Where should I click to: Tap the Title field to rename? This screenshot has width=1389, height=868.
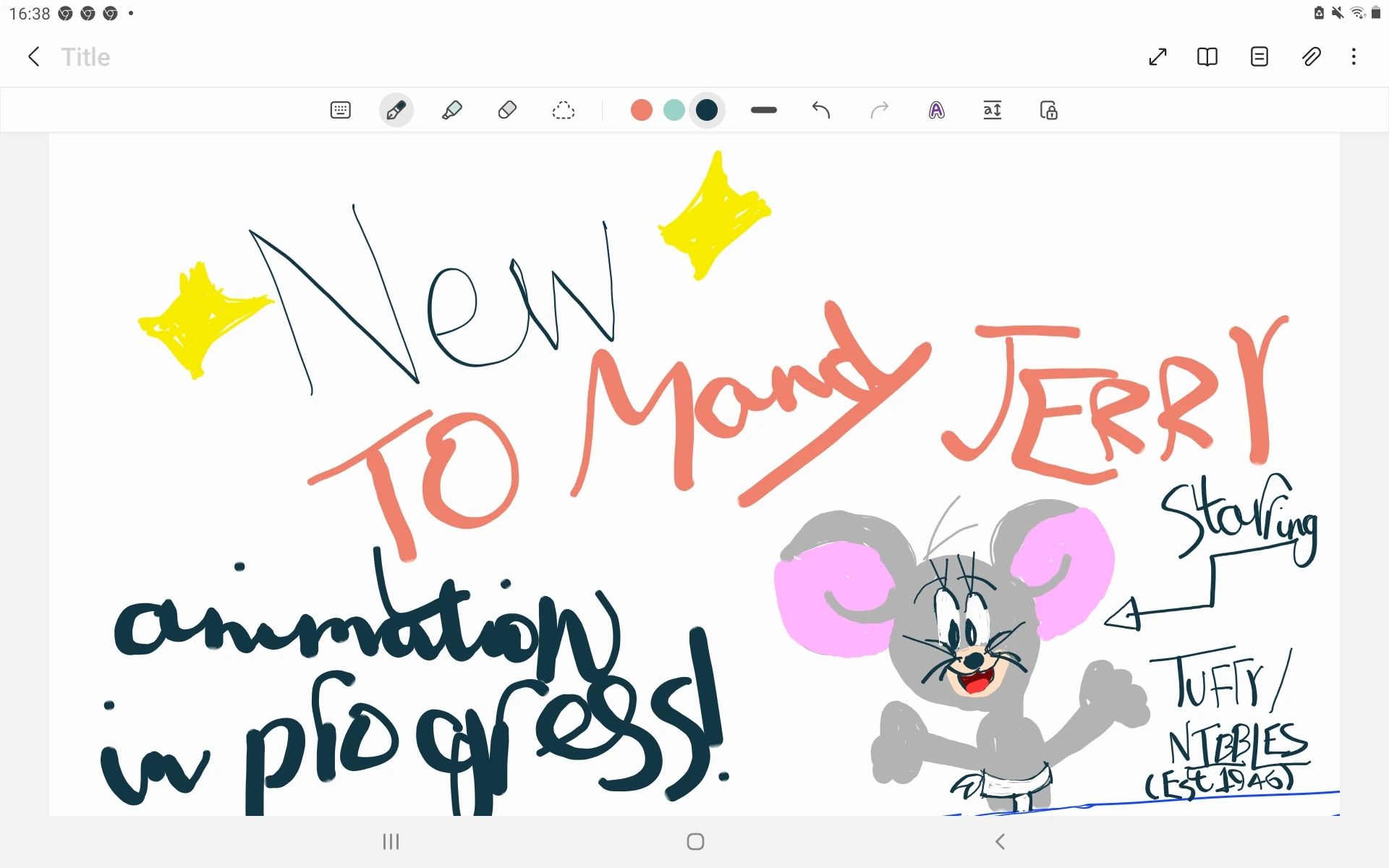[85, 56]
